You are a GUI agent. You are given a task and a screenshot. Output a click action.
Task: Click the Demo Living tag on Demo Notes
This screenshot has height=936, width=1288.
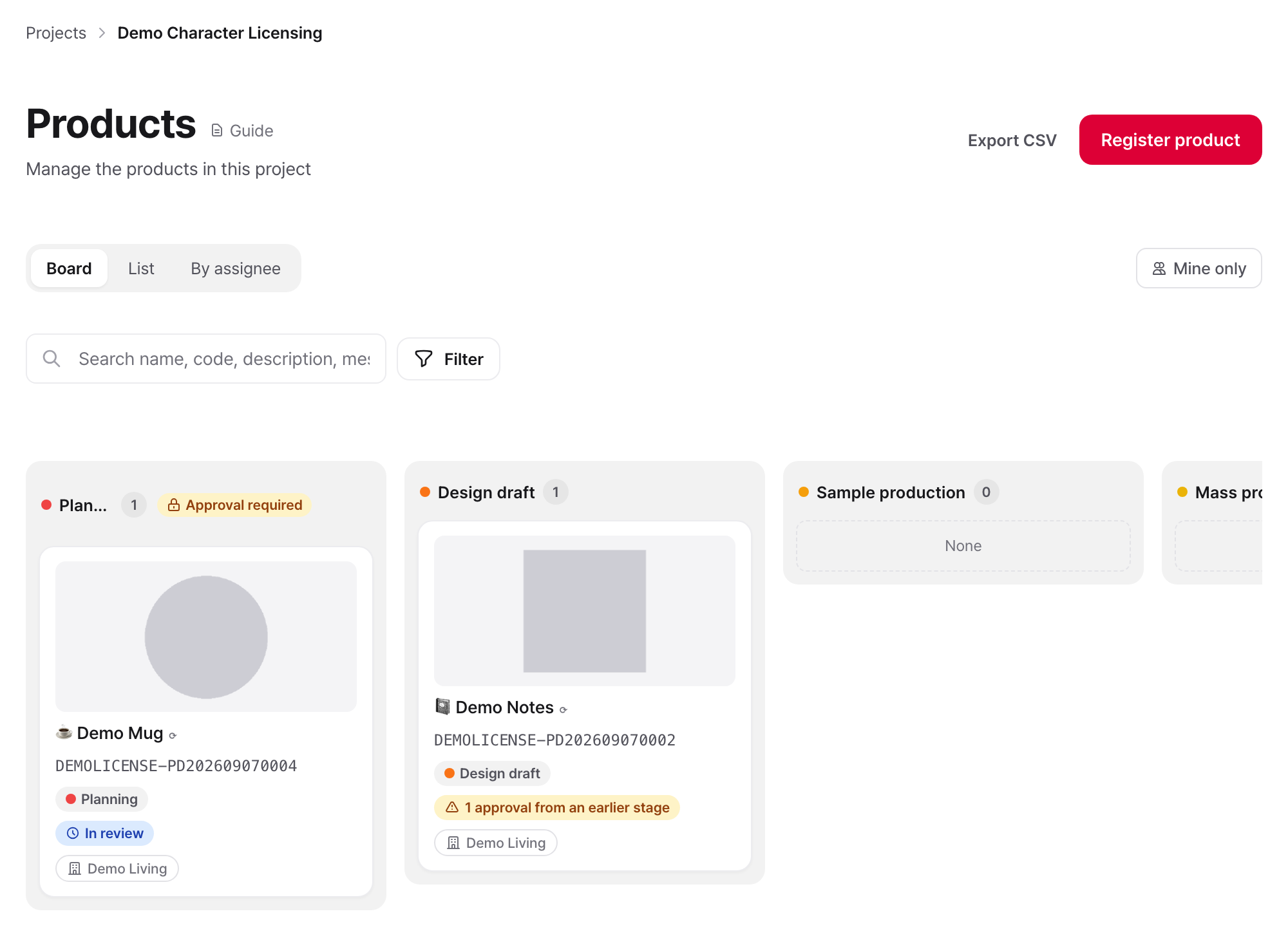[x=496, y=843]
